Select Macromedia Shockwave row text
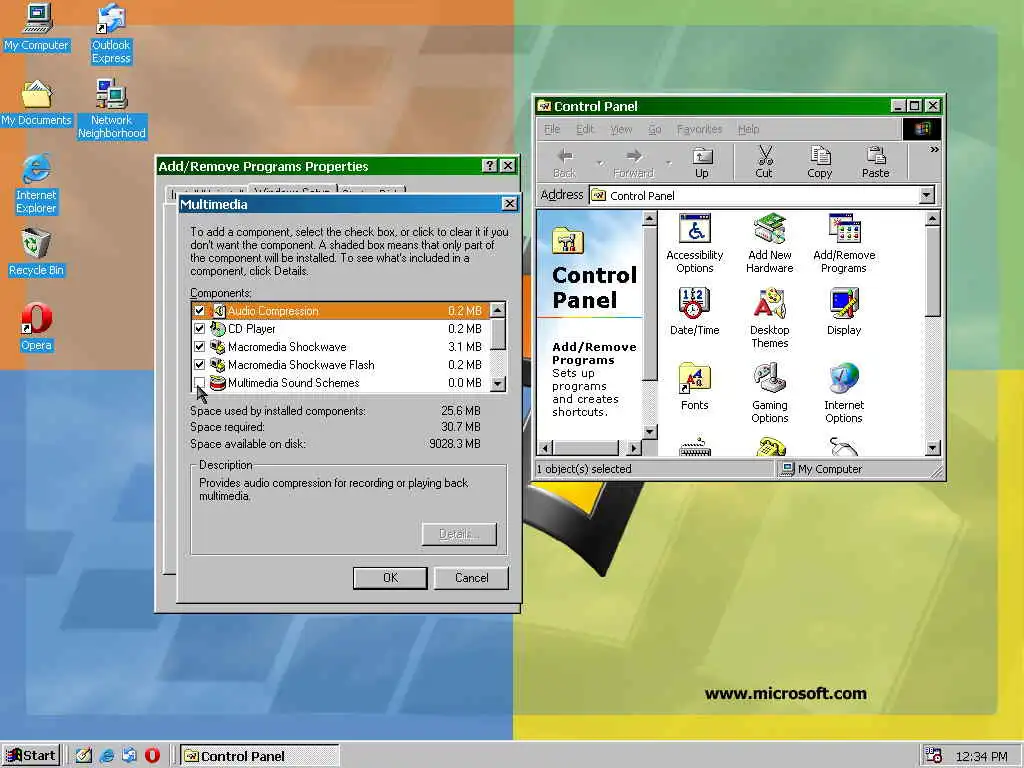1024x768 pixels. [x=287, y=347]
